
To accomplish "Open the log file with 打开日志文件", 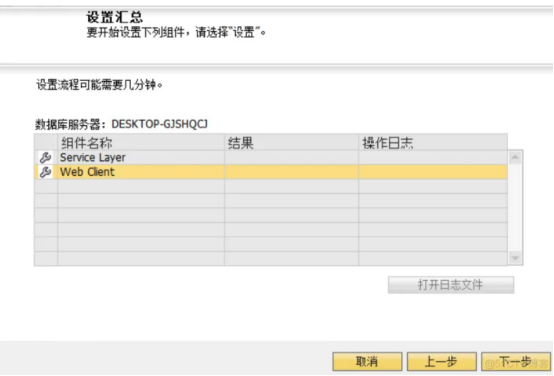I will pyautogui.click(x=451, y=285).
